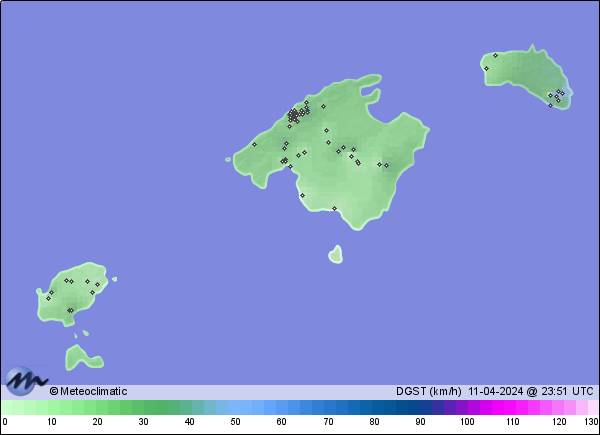Click the legend value 120

tap(559, 422)
